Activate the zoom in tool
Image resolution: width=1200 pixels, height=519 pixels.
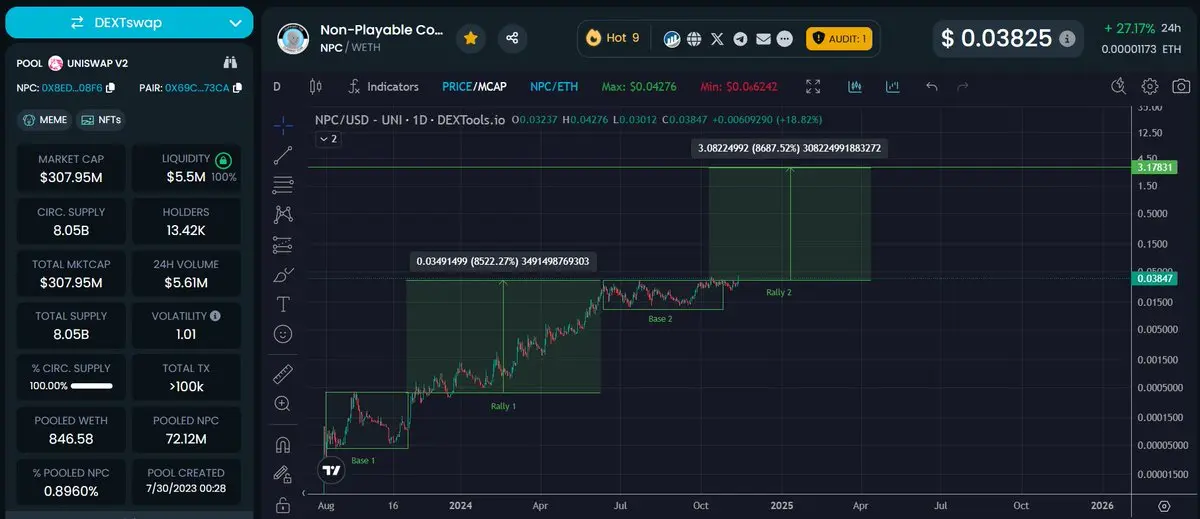point(283,404)
